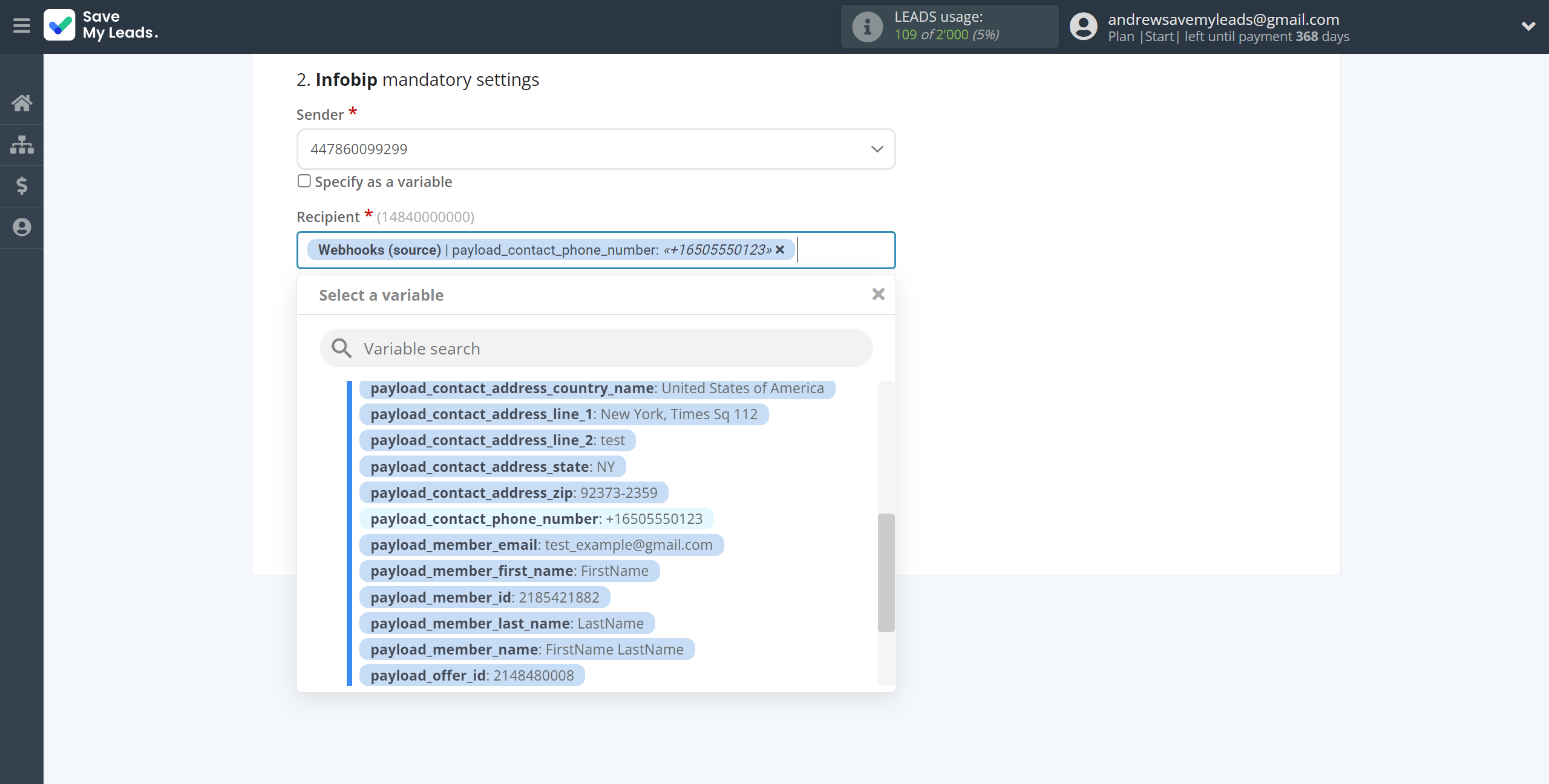Click the Variable search field
The width and height of the screenshot is (1549, 784).
pyautogui.click(x=596, y=348)
